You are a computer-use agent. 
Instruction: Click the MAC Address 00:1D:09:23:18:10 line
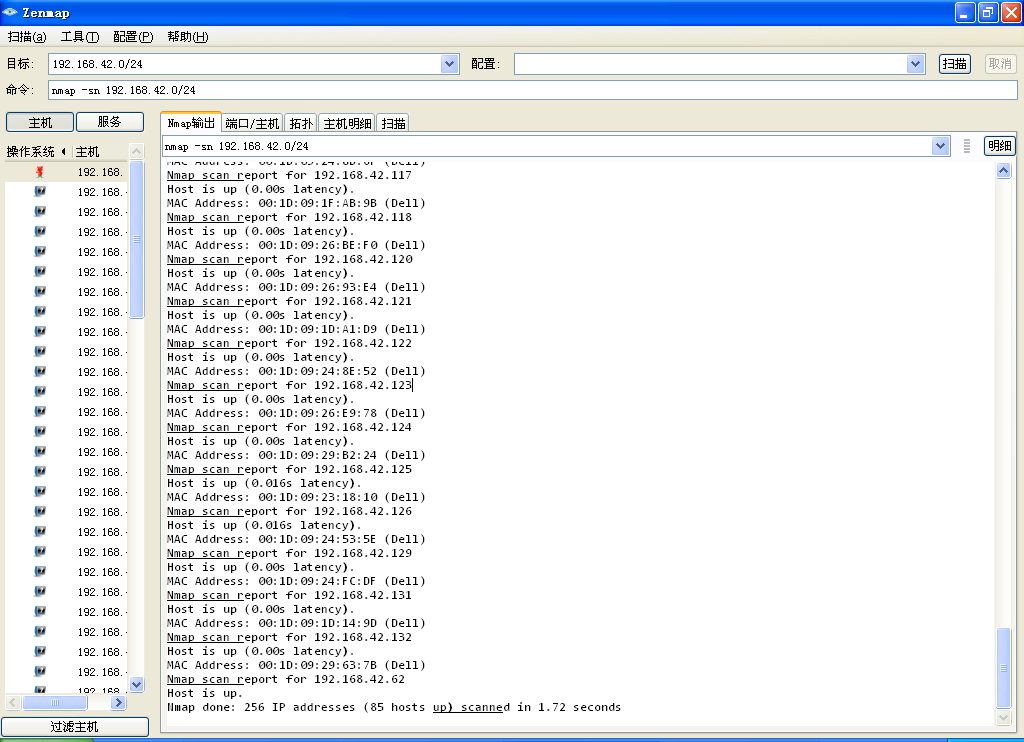pyautogui.click(x=296, y=497)
